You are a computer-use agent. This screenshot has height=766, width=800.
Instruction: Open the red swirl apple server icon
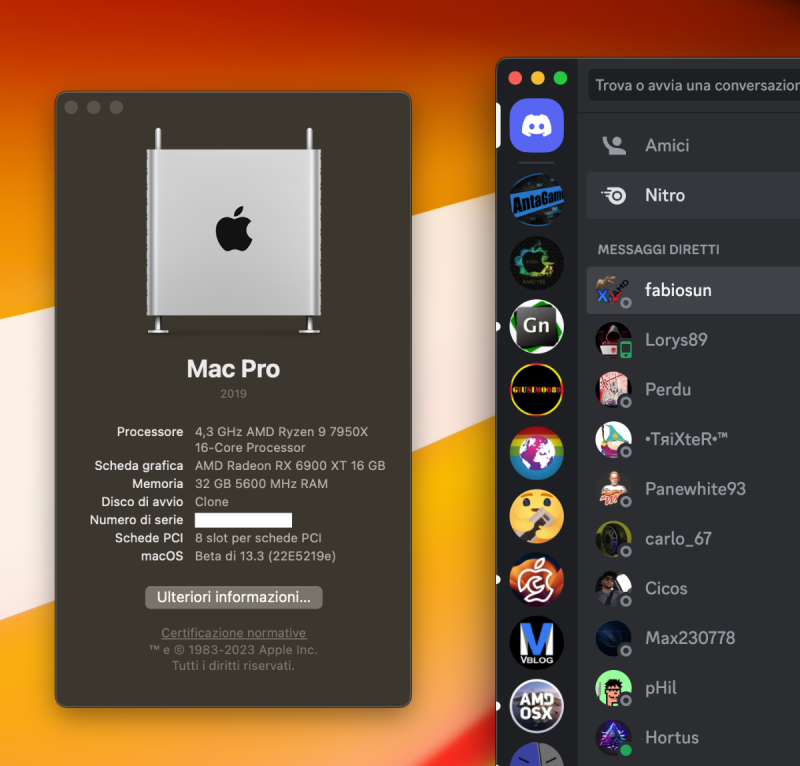point(536,579)
